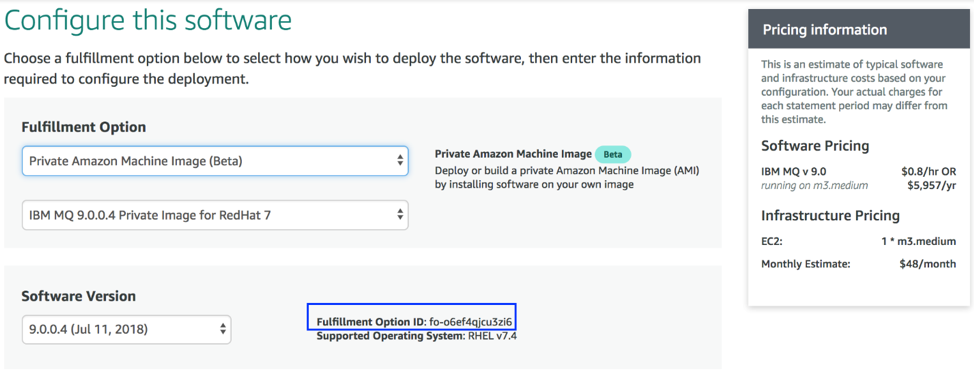
Task: Click the EC2: label
Action: point(773,241)
